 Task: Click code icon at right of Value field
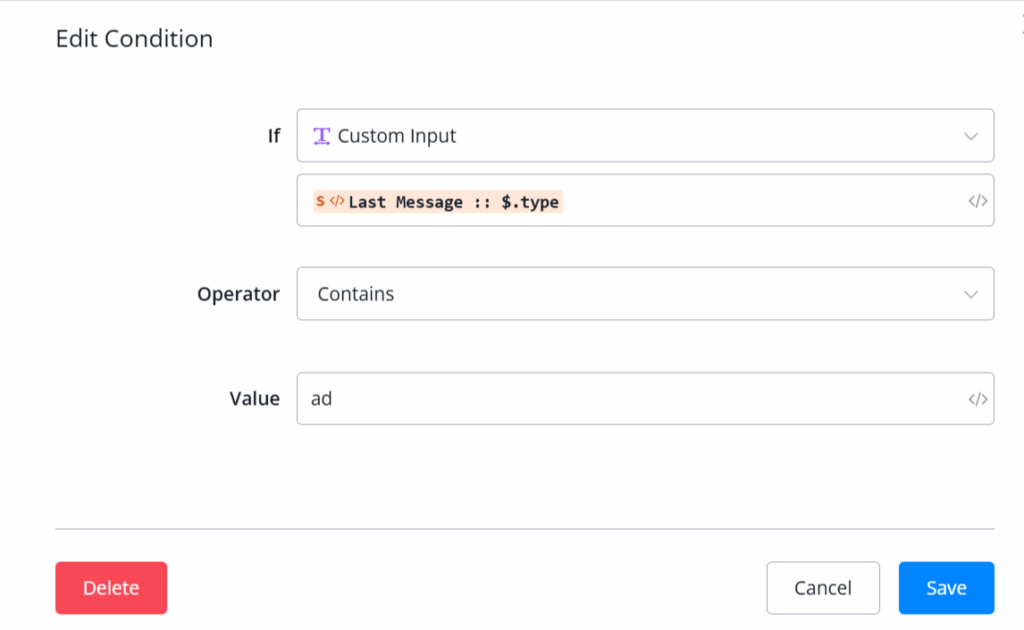pyautogui.click(x=977, y=399)
